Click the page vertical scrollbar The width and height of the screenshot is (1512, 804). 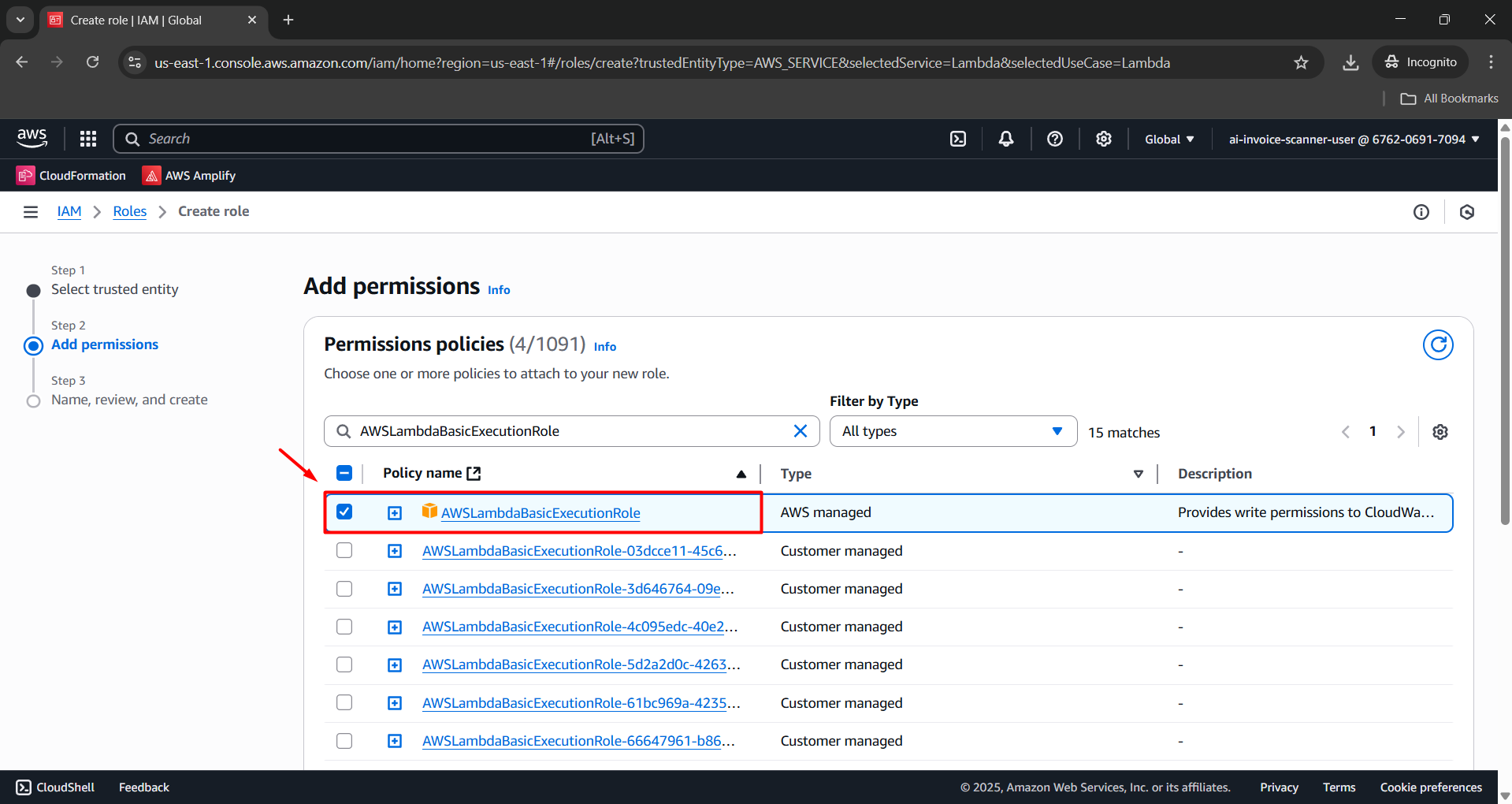click(1504, 331)
